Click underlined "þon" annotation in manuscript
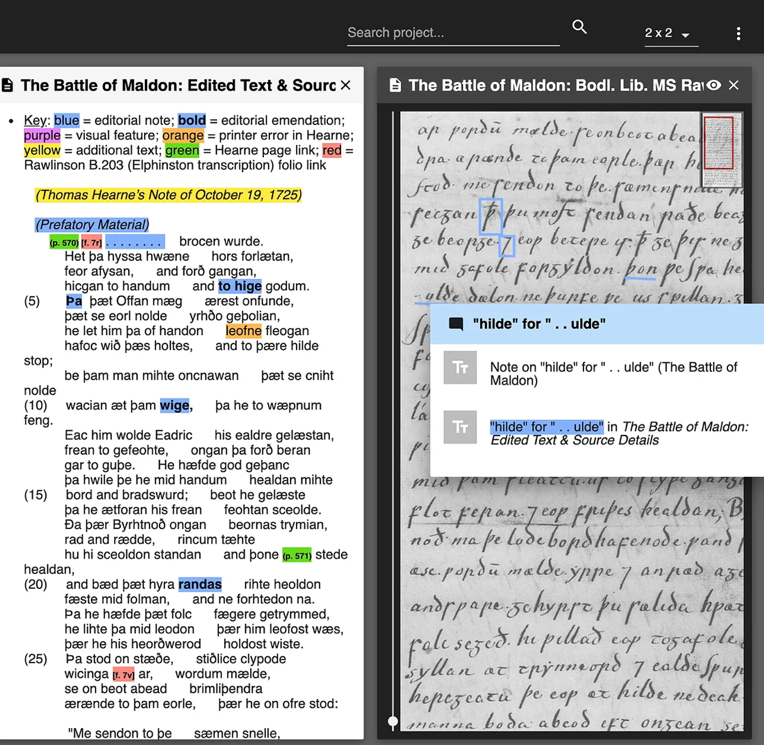The image size is (764, 745). pyautogui.click(x=641, y=268)
